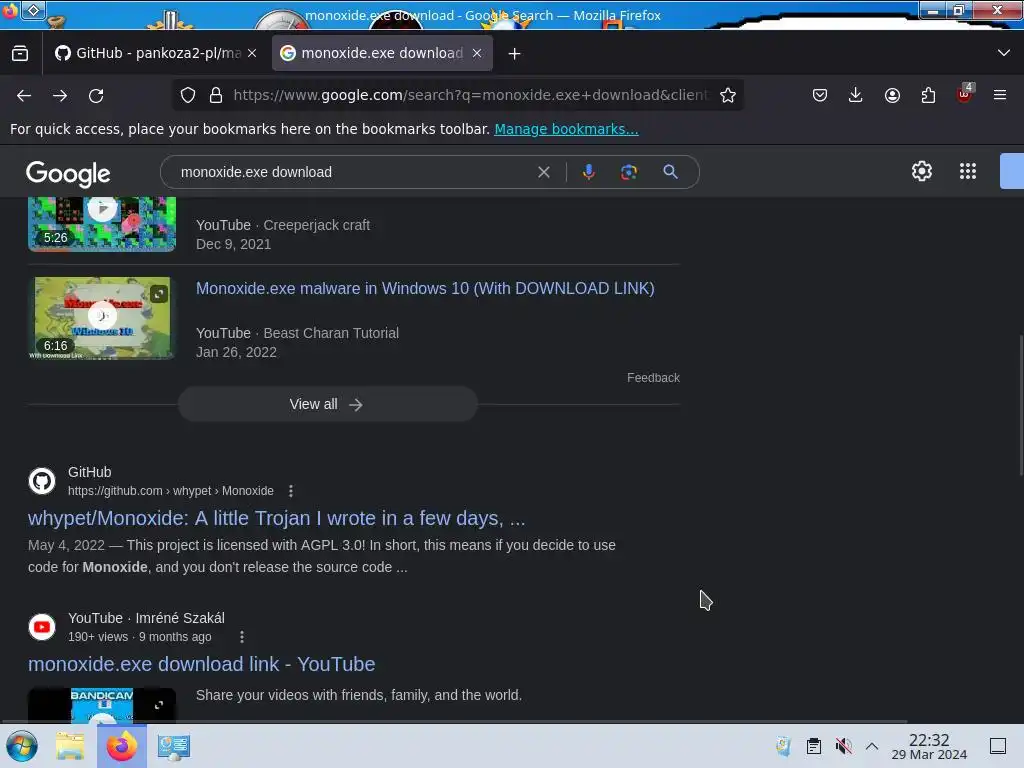This screenshot has height=768, width=1024.
Task: Switch to GitHub pankoza2-pl tab
Action: click(x=155, y=54)
